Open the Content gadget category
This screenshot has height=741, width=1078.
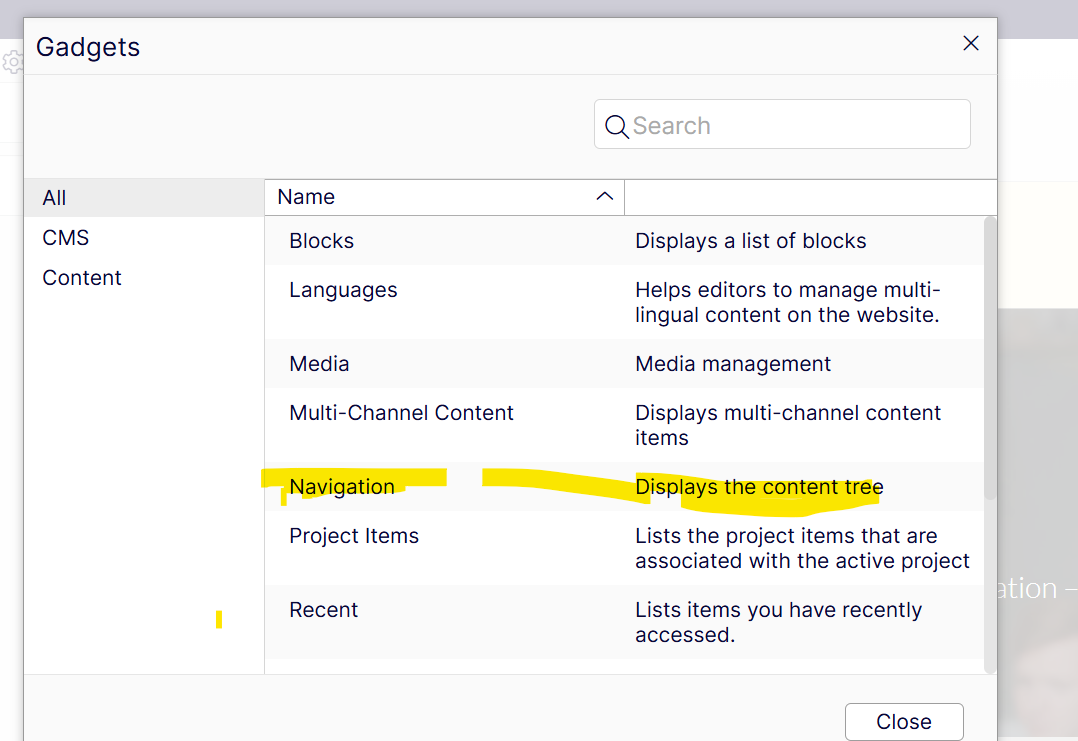point(82,278)
